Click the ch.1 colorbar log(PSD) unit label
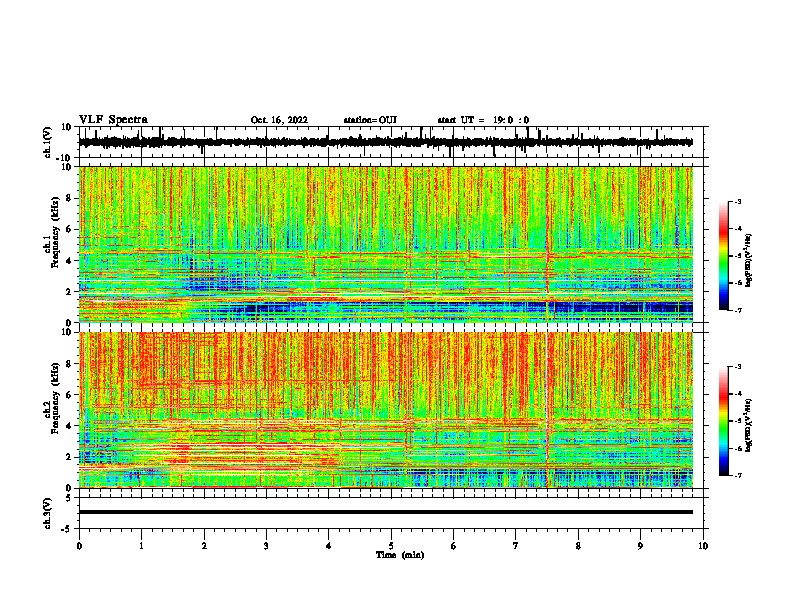Viewport: 792px width, 612px height. [x=749, y=260]
